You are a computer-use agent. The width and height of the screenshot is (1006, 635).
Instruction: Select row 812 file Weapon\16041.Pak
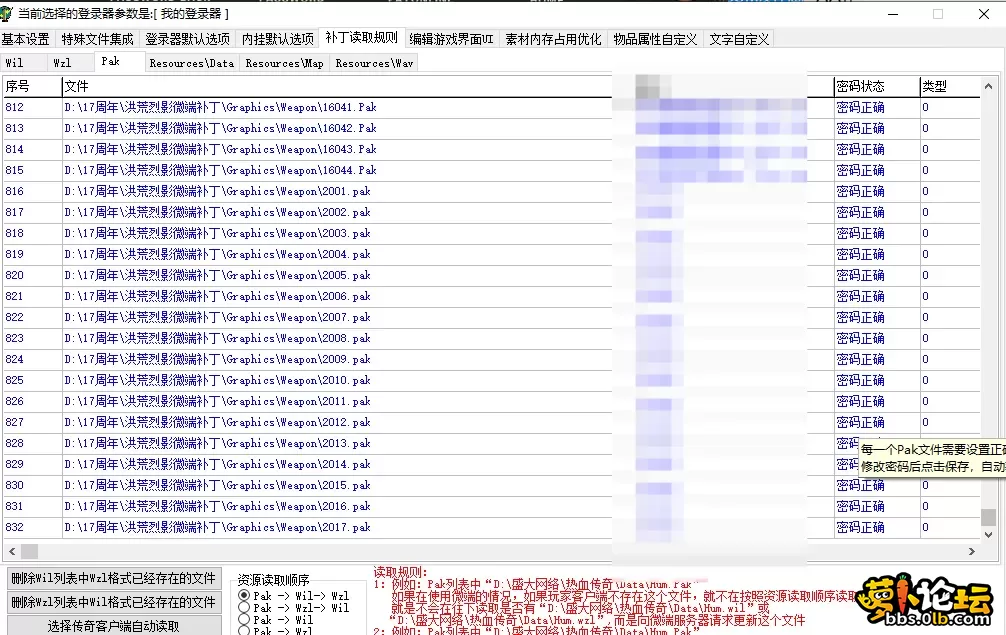(220, 107)
